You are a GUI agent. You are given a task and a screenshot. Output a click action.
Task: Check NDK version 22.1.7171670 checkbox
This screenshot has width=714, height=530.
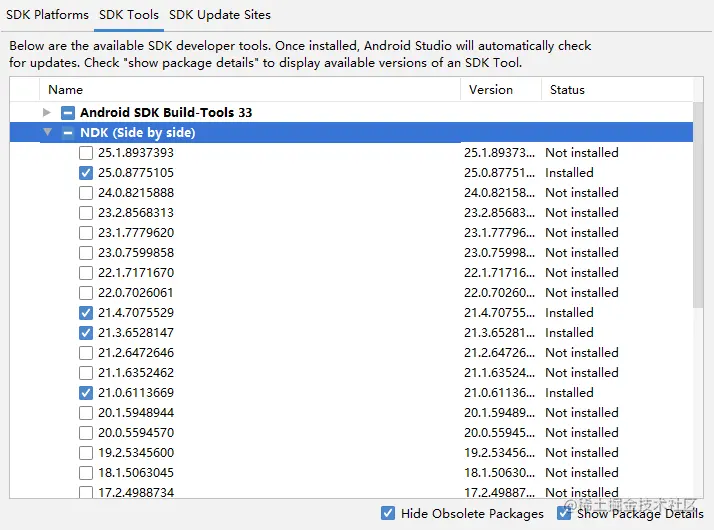86,273
